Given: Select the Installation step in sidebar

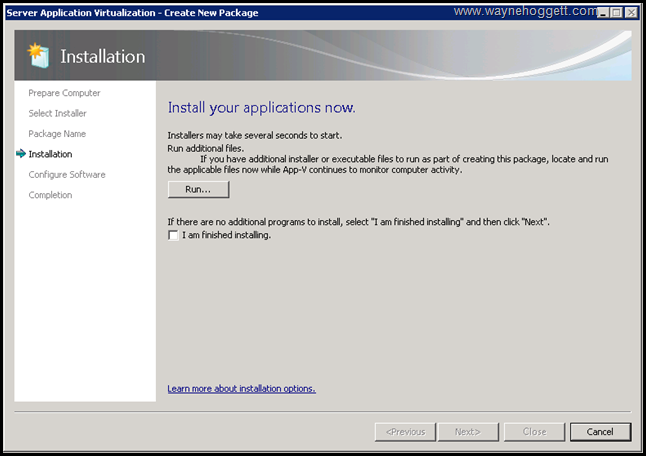Looking at the screenshot, I should click(50, 154).
